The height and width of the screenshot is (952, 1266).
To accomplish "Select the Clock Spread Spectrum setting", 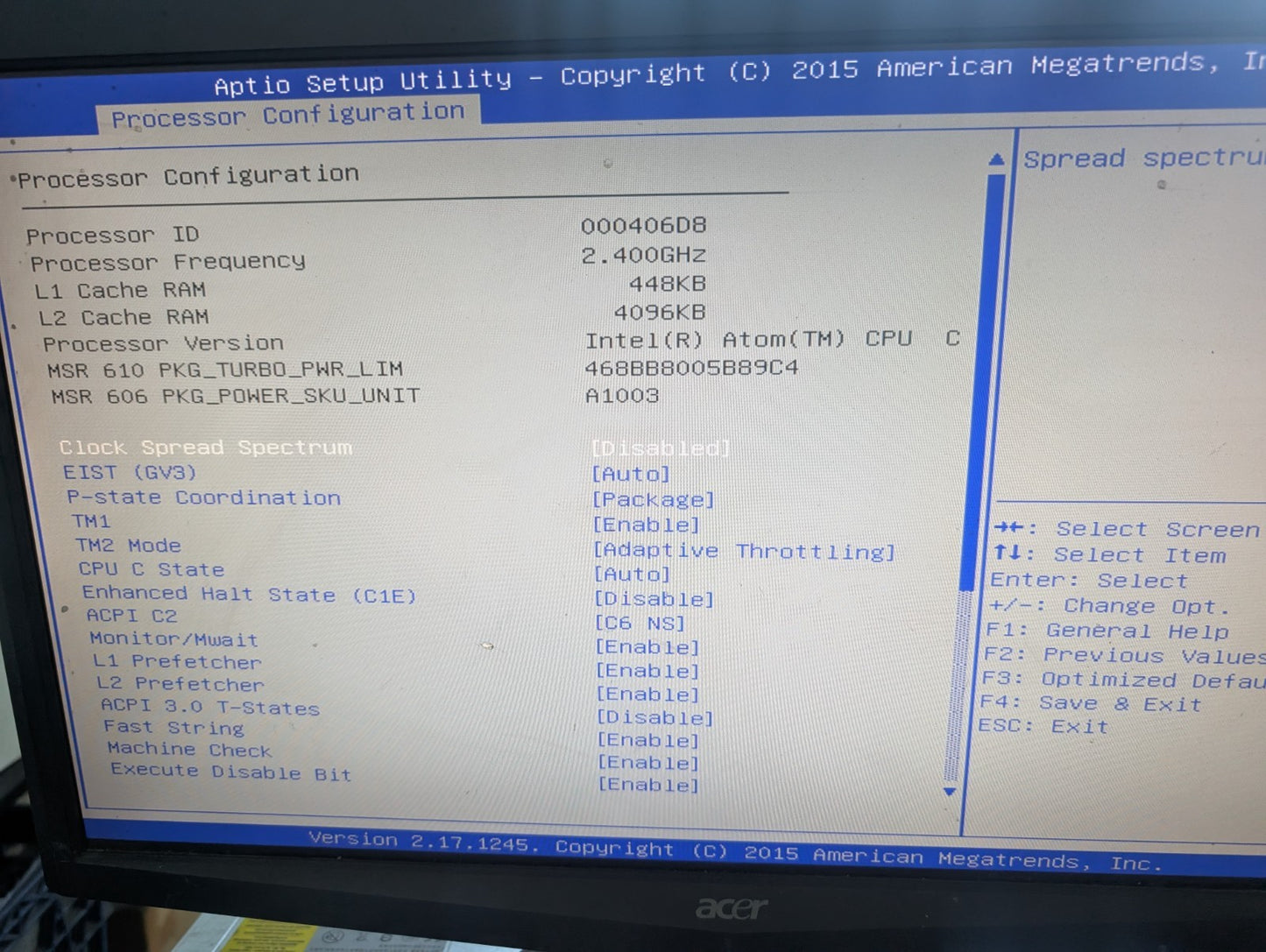I will (206, 448).
